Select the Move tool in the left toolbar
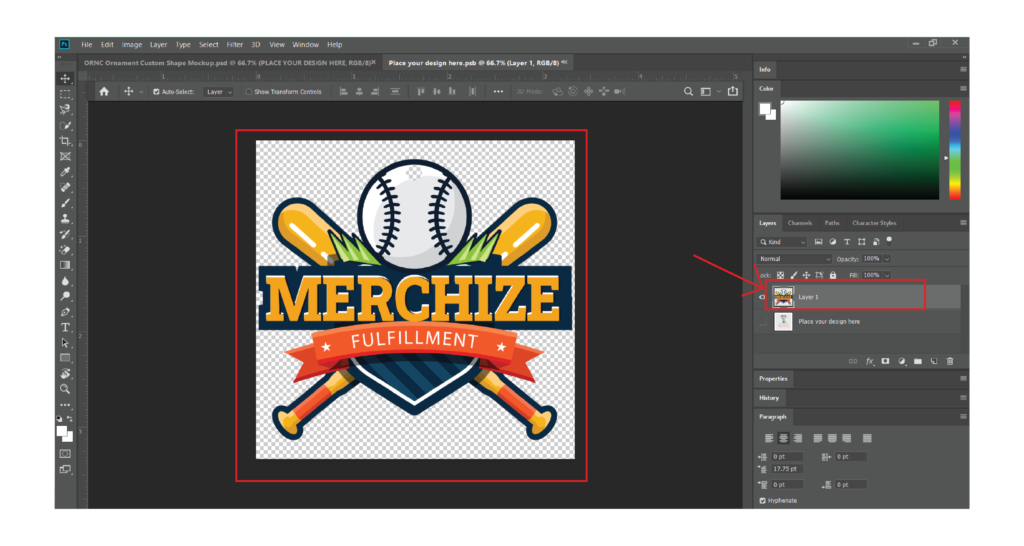The image size is (1024, 546). pos(65,78)
